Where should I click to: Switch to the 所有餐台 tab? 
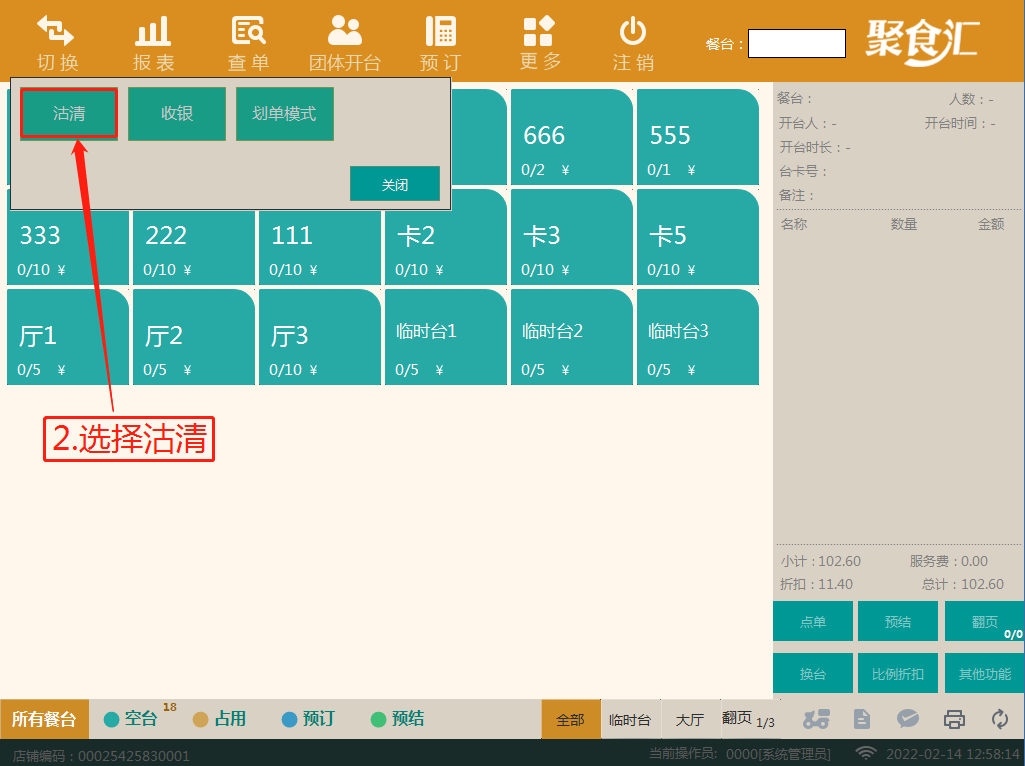coord(44,720)
